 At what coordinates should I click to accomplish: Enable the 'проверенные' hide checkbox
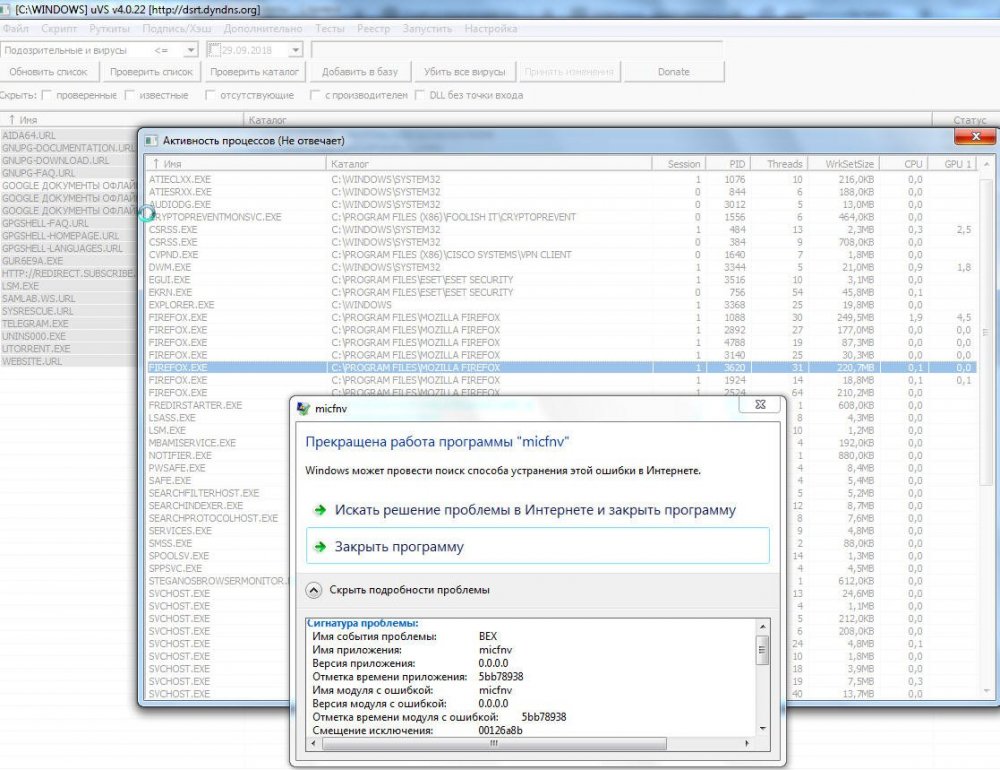pos(46,96)
